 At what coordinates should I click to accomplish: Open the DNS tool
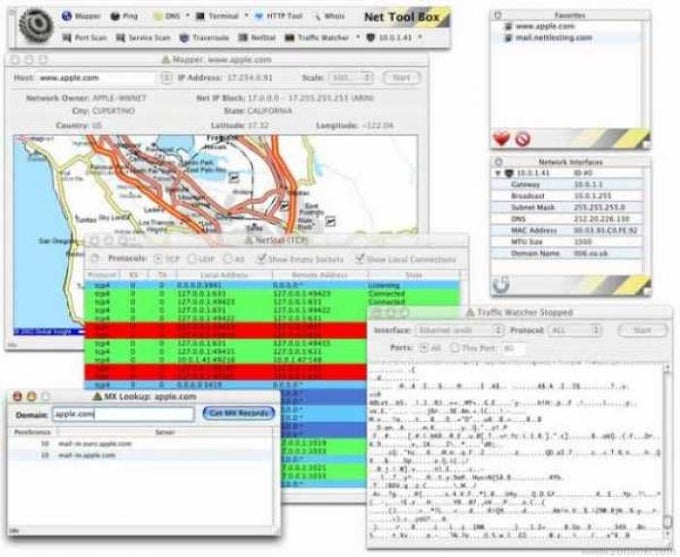(x=167, y=16)
